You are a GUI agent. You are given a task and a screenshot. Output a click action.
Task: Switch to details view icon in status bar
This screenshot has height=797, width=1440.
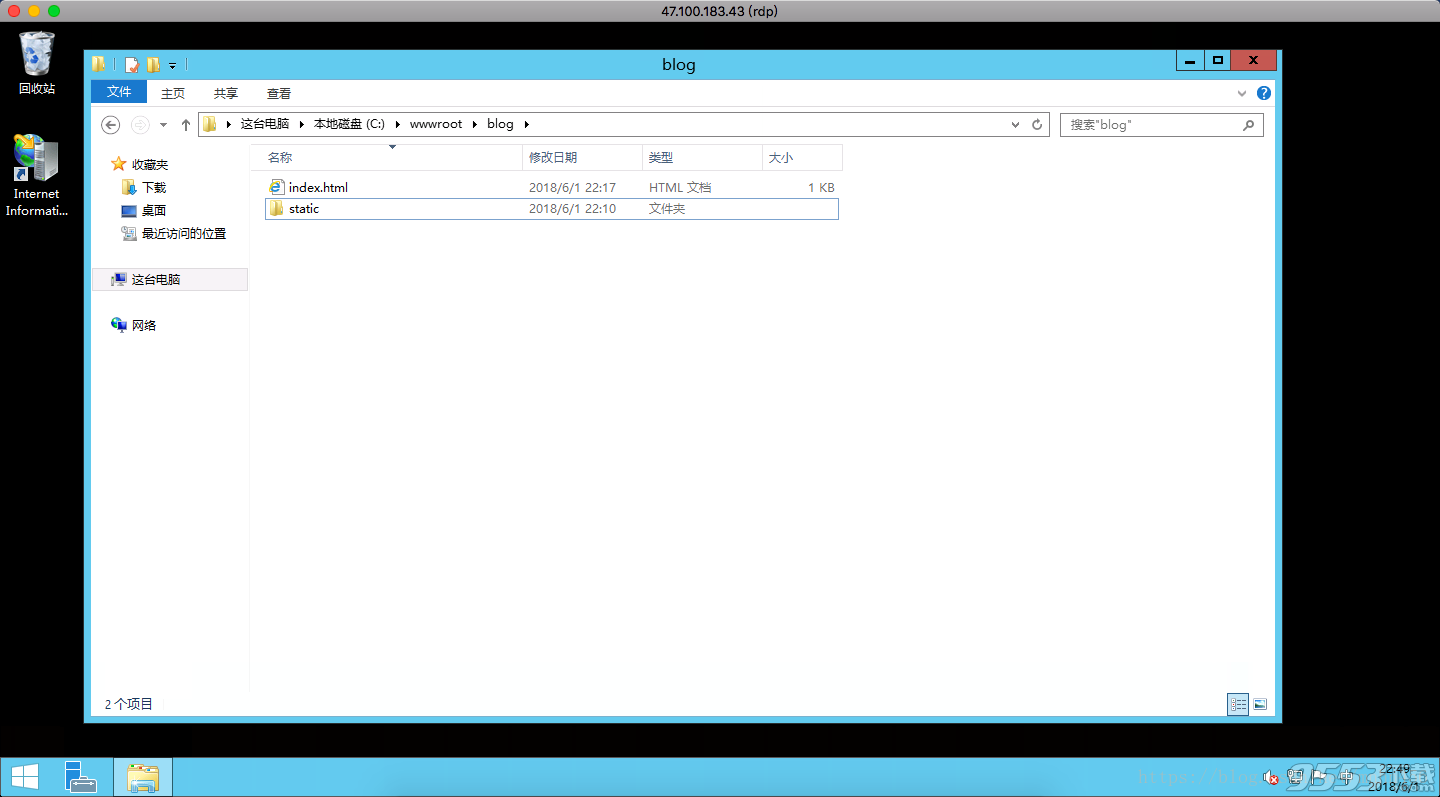tap(1238, 704)
